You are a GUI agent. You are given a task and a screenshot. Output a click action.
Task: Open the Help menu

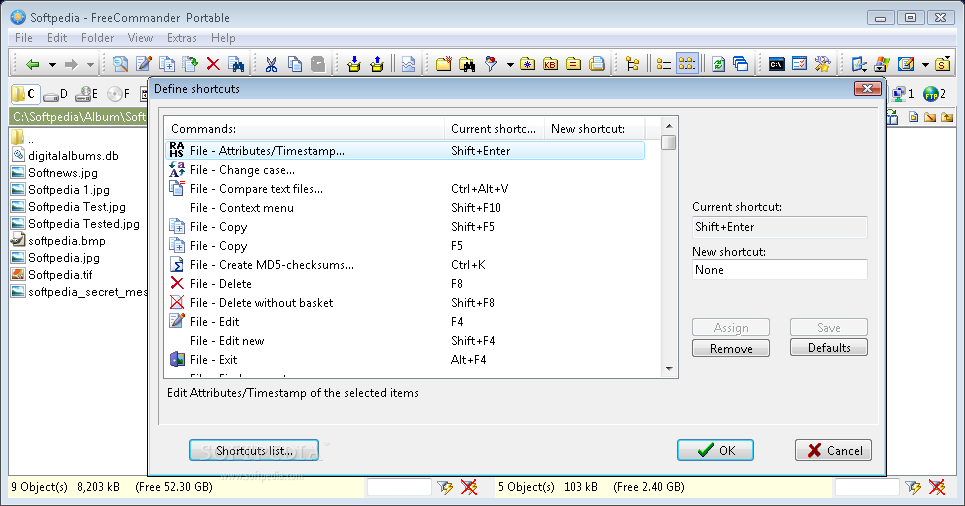(x=223, y=38)
